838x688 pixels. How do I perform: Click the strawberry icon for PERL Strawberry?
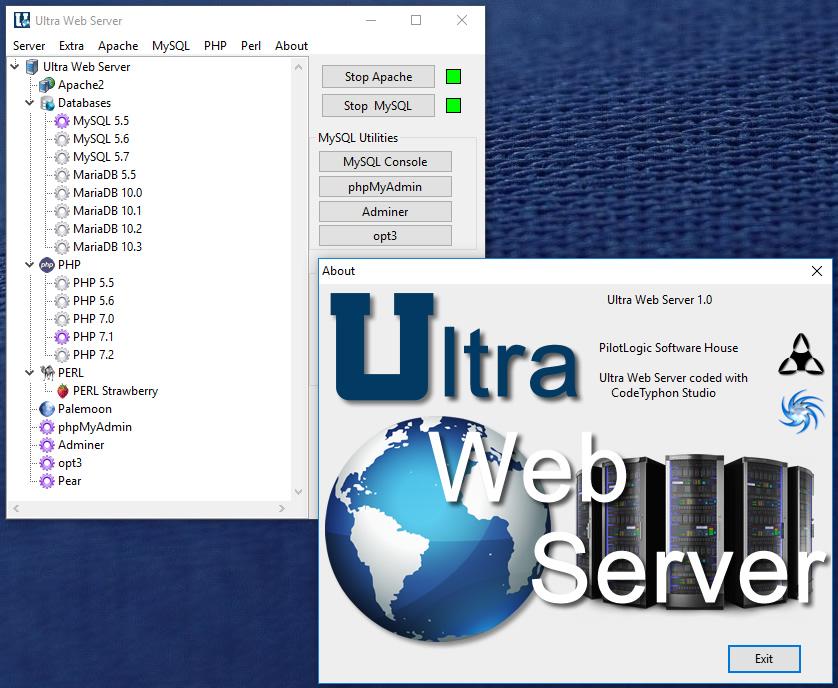63,391
